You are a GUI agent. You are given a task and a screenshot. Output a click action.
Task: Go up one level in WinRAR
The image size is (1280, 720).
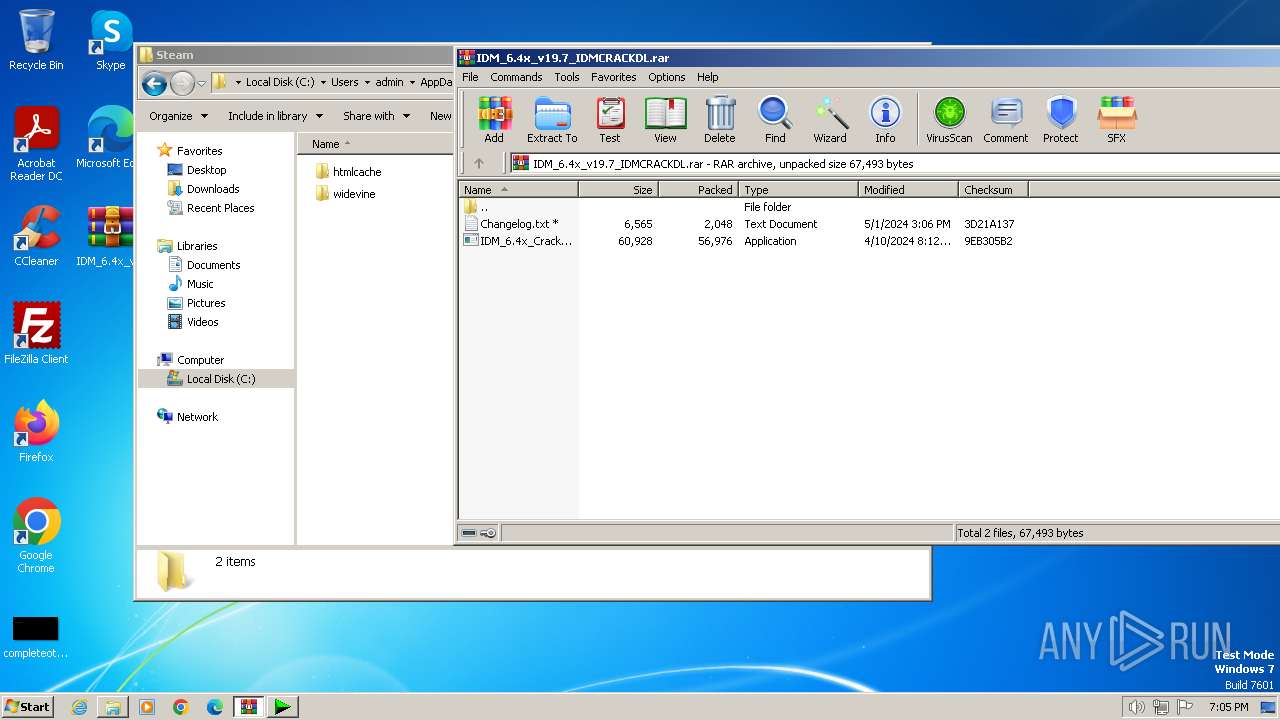click(x=479, y=163)
